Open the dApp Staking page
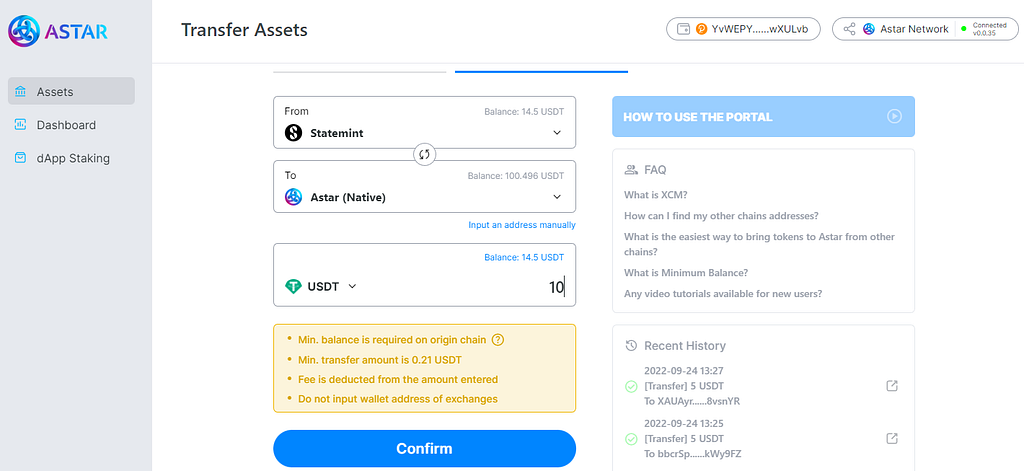 pos(71,158)
